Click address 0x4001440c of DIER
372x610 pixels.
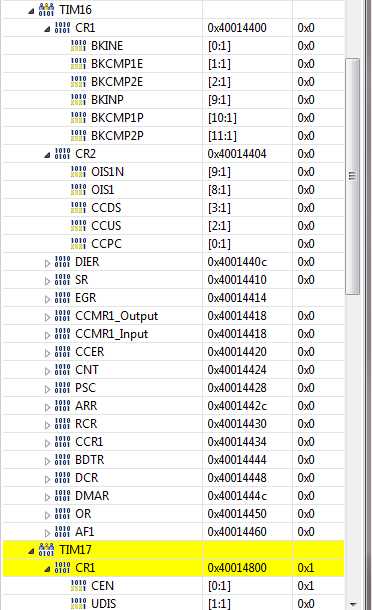point(237,262)
